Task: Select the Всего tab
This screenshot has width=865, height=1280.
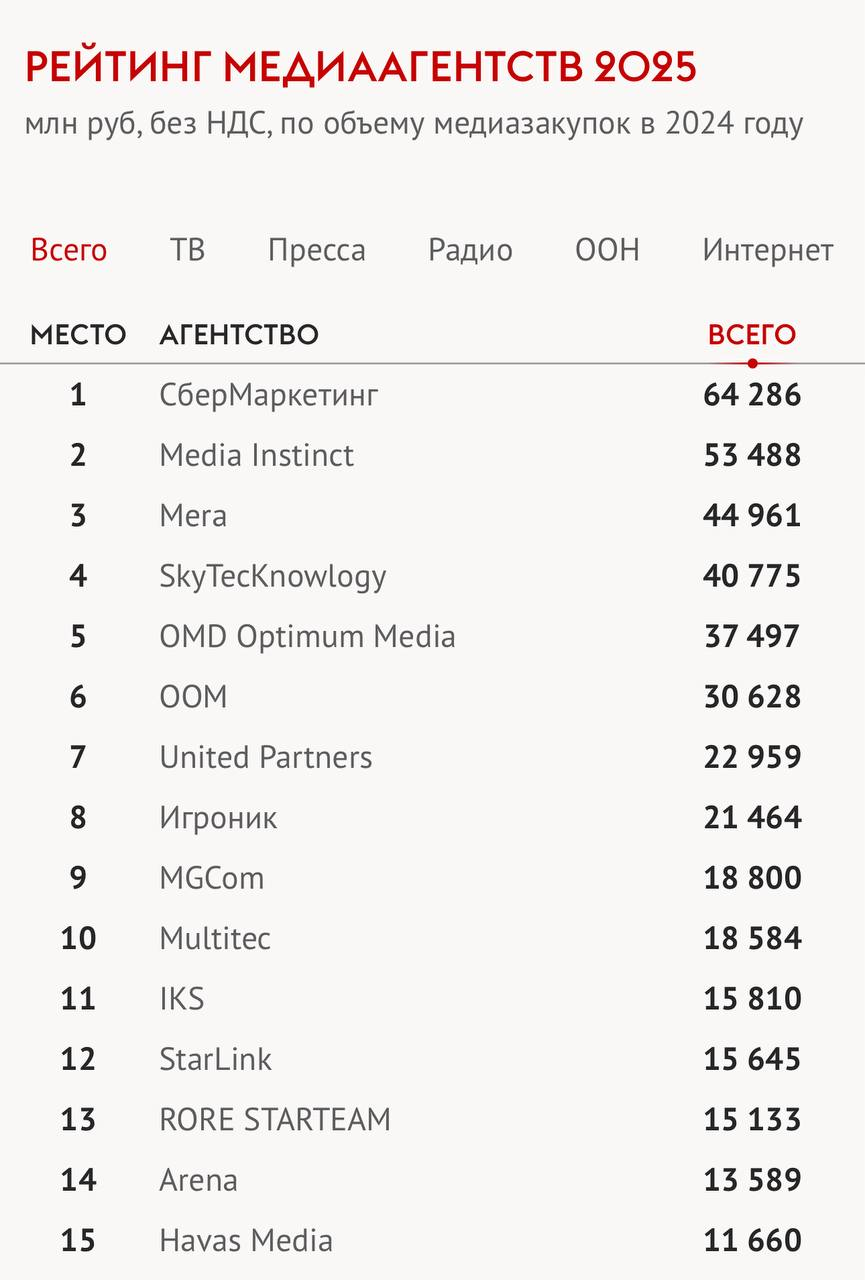Action: coord(69,250)
